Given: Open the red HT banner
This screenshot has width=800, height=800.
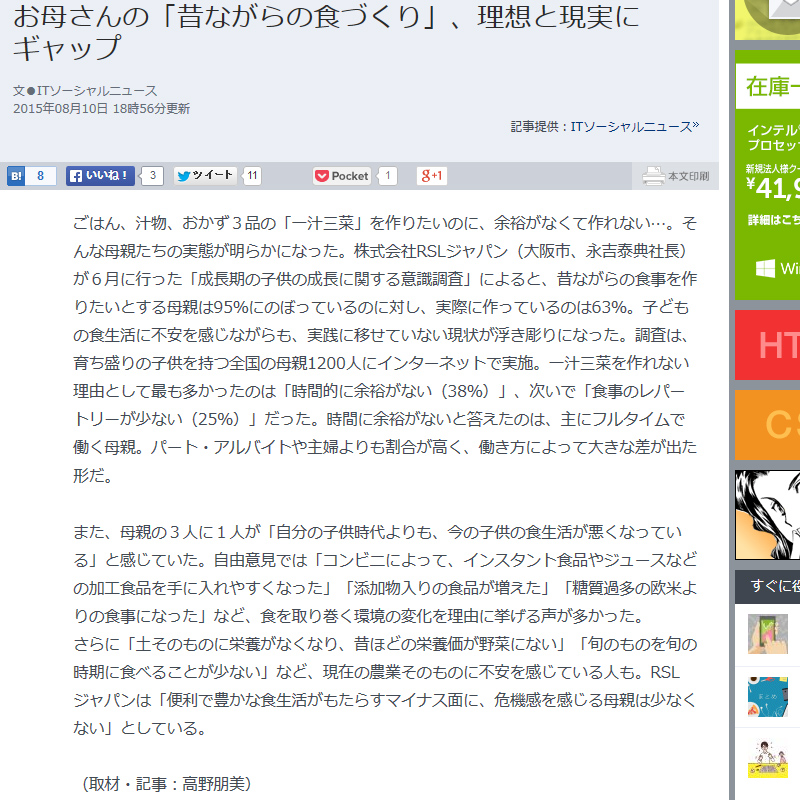Looking at the screenshot, I should coord(768,345).
